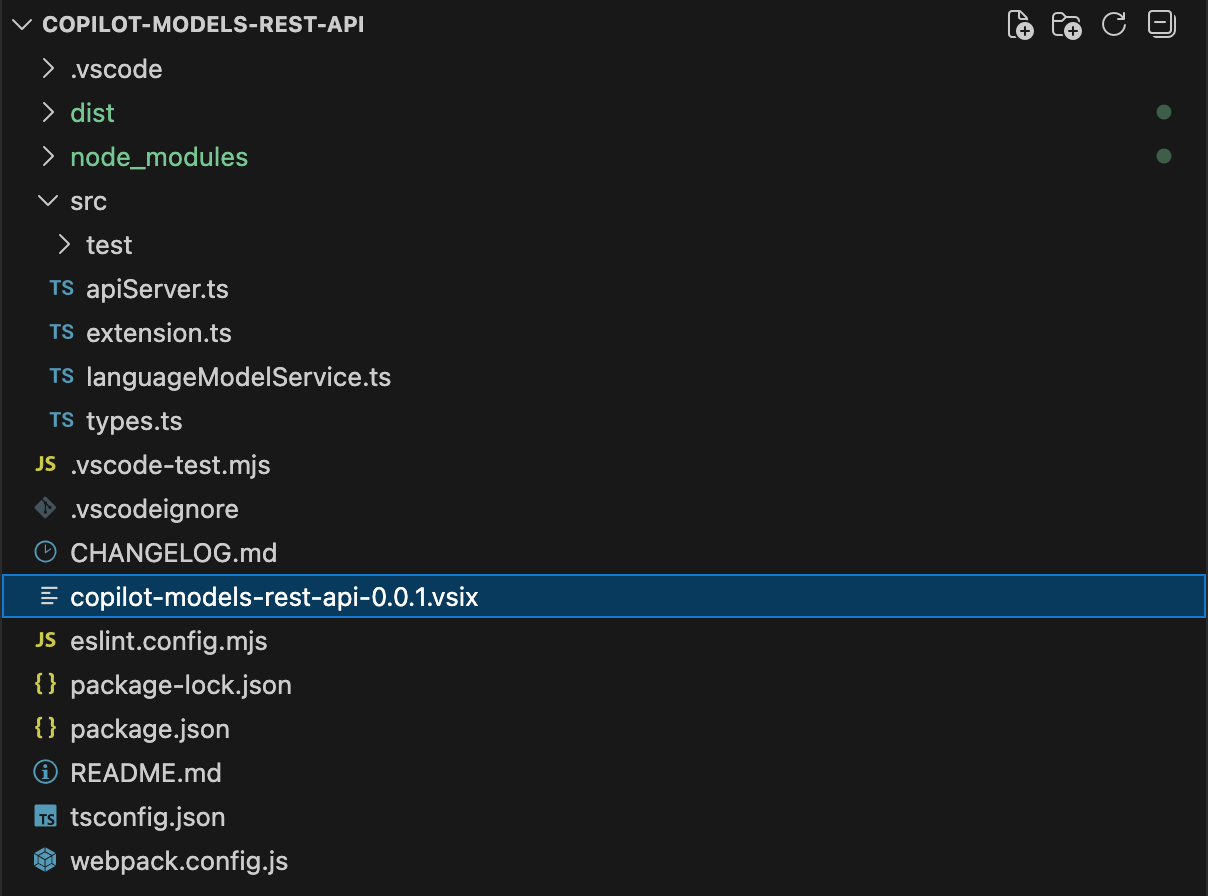Select the copilot-models-rest-api-0.0.1.vsix file
1208x896 pixels.
[x=274, y=597]
